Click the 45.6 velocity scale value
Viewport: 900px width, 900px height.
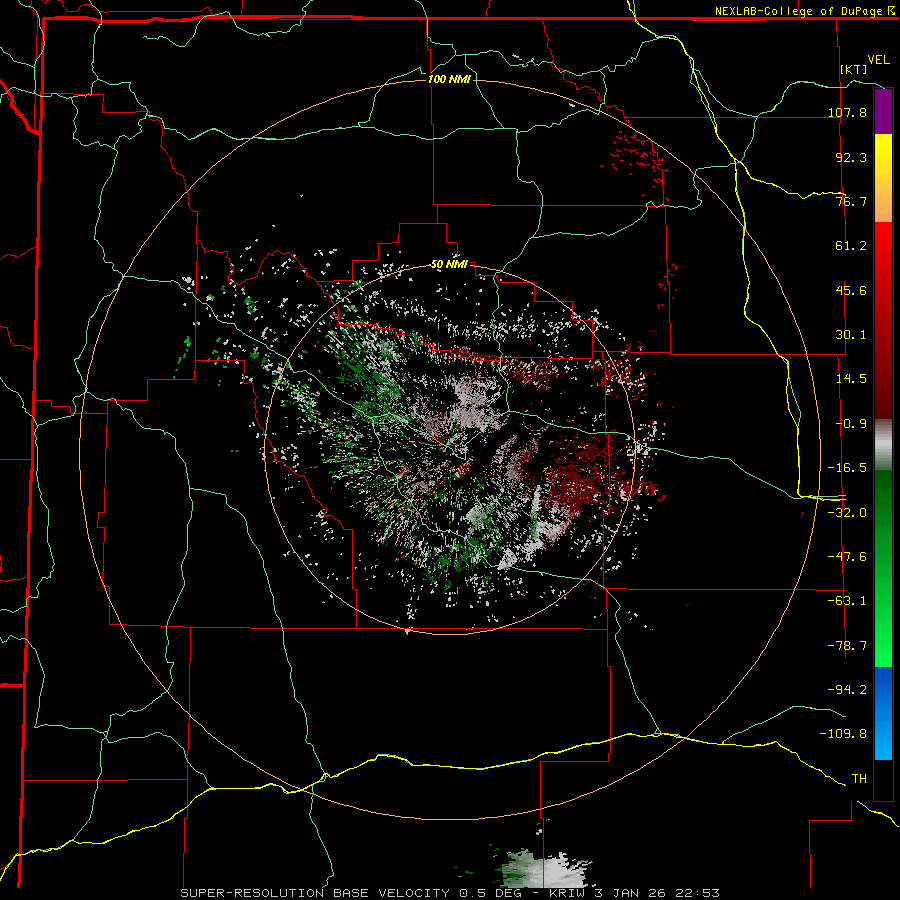[851, 290]
